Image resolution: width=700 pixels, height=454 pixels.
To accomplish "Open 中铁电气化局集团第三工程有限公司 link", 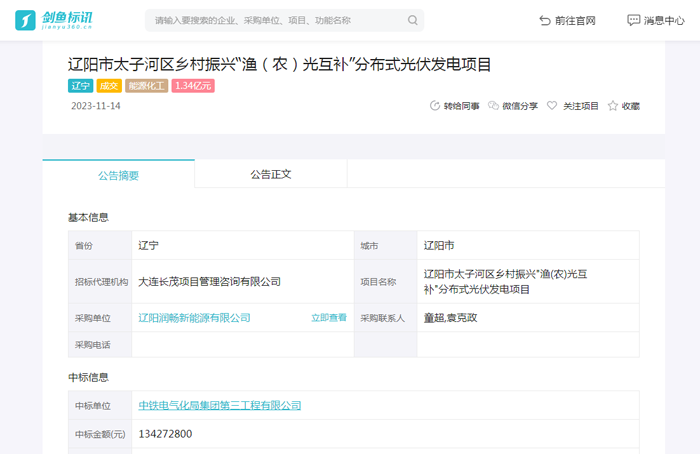I will [220, 405].
